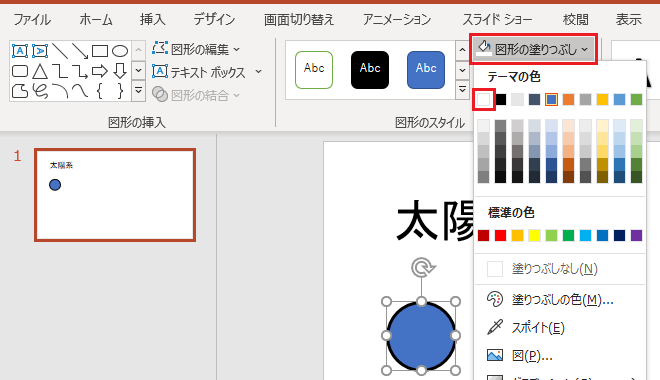Image resolution: width=660 pixels, height=380 pixels.
Task: Click the paint bucket icon of 図形の塗りつぶし
Action: coord(484,48)
